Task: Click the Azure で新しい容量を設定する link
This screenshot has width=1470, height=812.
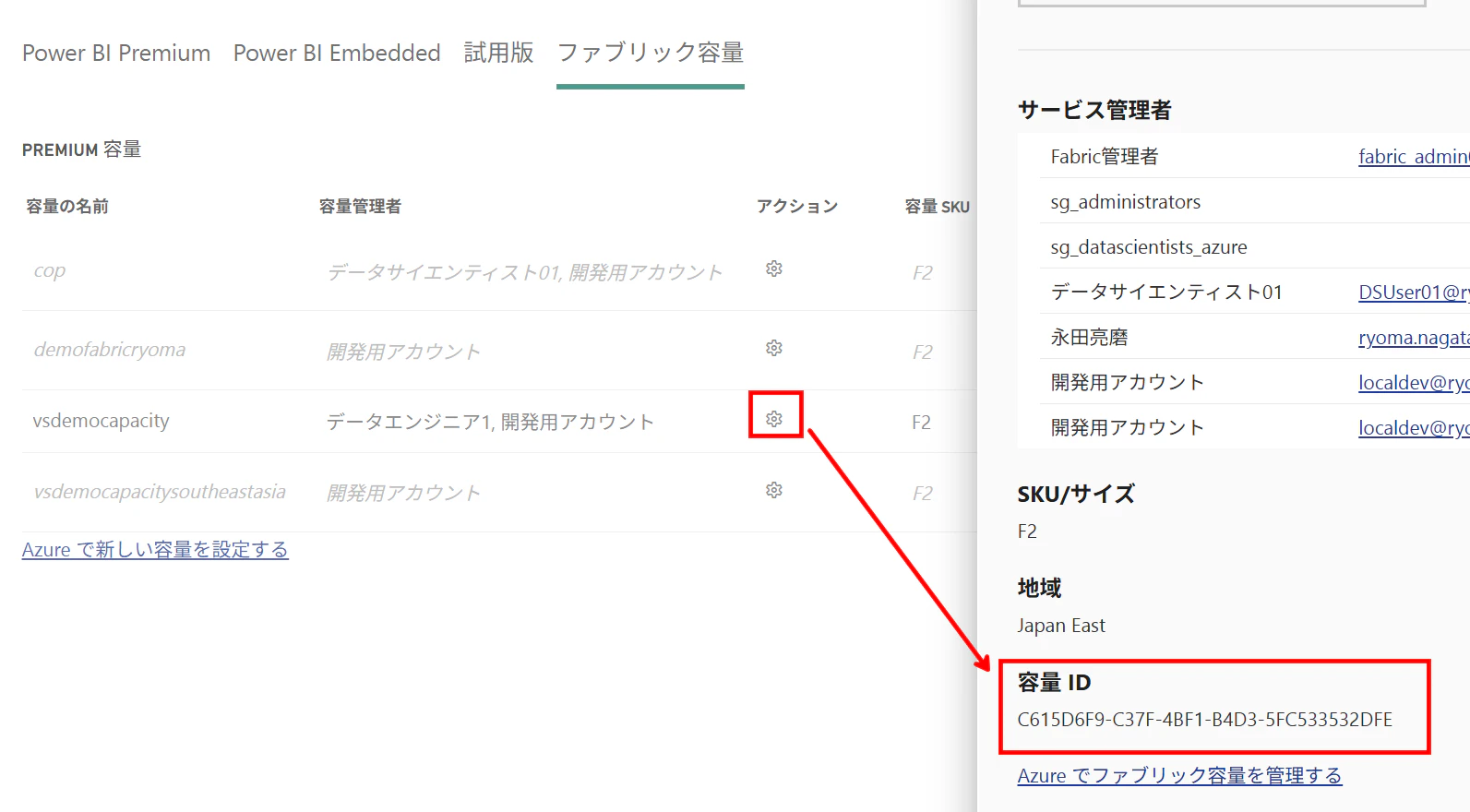Action: 155,550
